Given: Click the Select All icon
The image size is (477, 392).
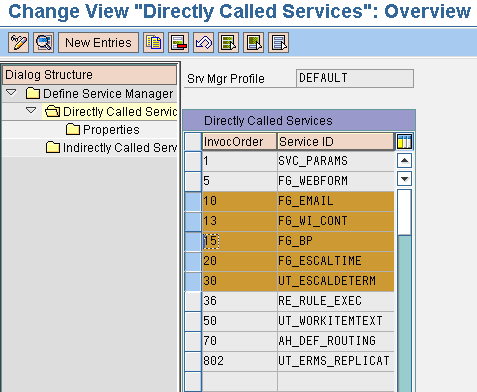Looking at the screenshot, I should click(x=228, y=43).
